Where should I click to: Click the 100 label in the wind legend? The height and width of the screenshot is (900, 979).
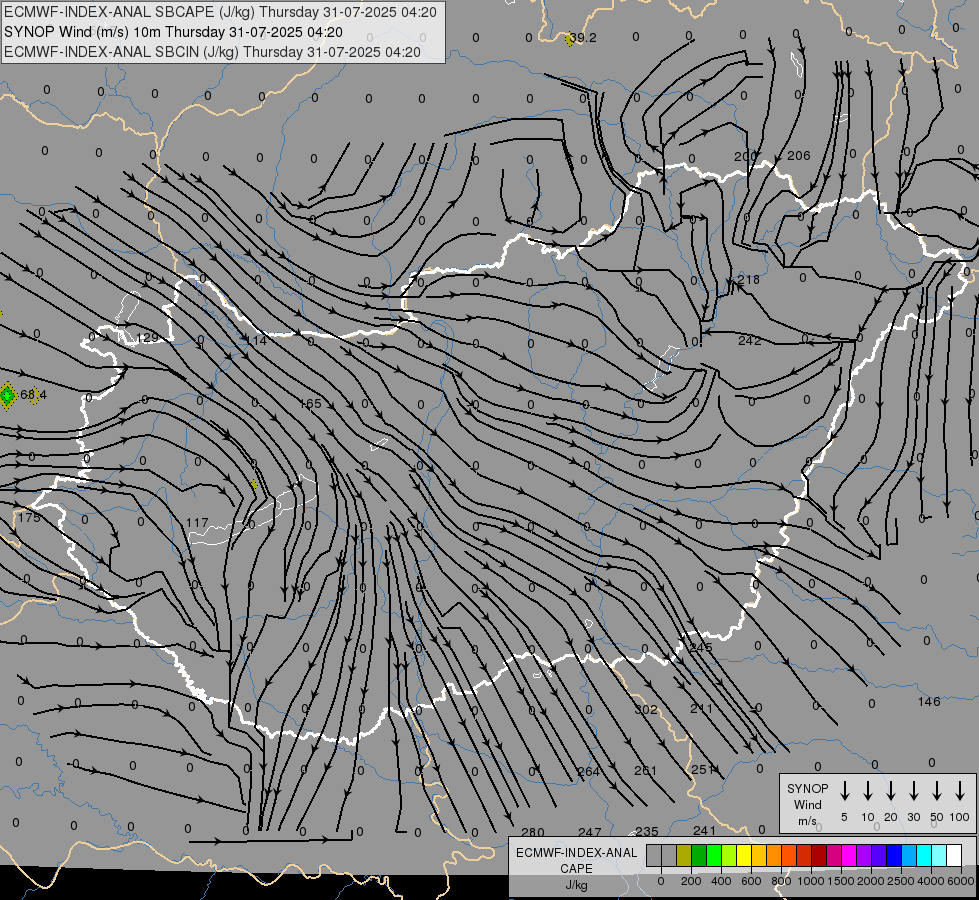(960, 817)
